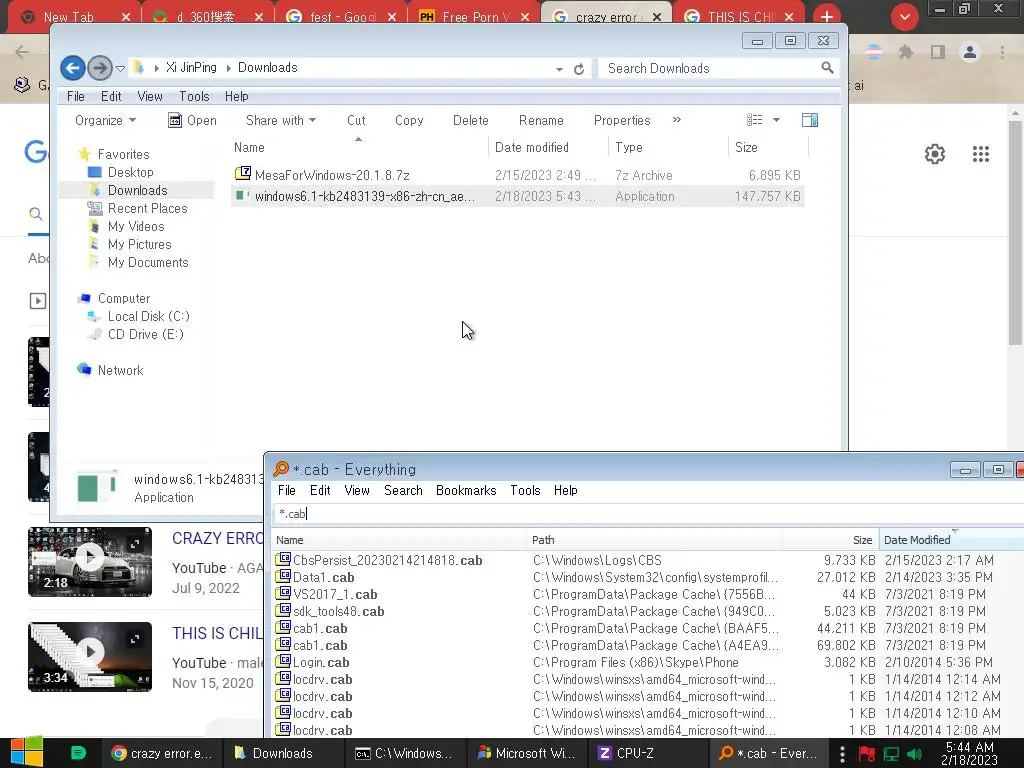Image resolution: width=1024 pixels, height=768 pixels.
Task: Click Delete in the Explorer toolbar
Action: tap(471, 120)
